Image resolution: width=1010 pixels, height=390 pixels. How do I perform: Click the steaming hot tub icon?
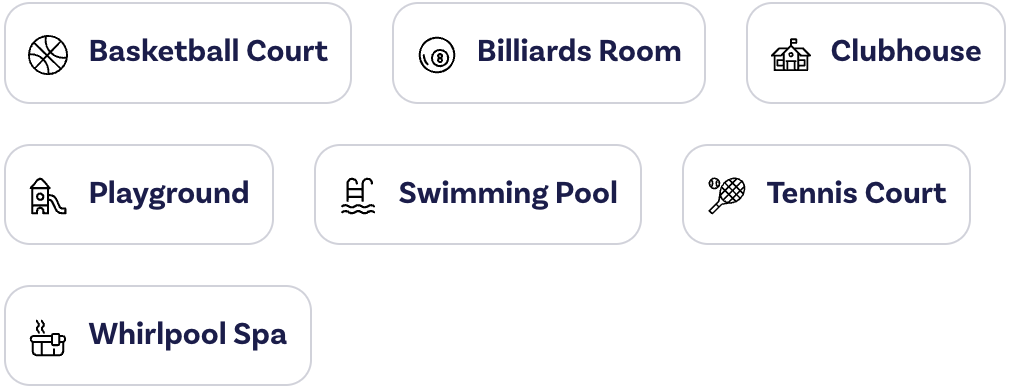pyautogui.click(x=48, y=337)
